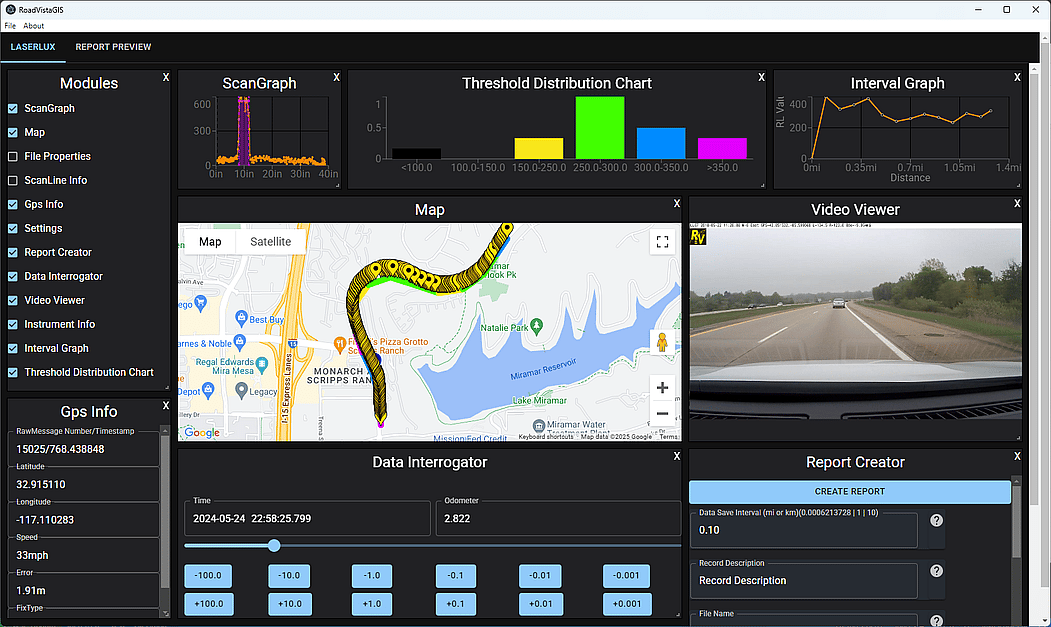Click the Data Interrogator timeline slider handle
Screen dimensions: 1051x627
[274, 546]
